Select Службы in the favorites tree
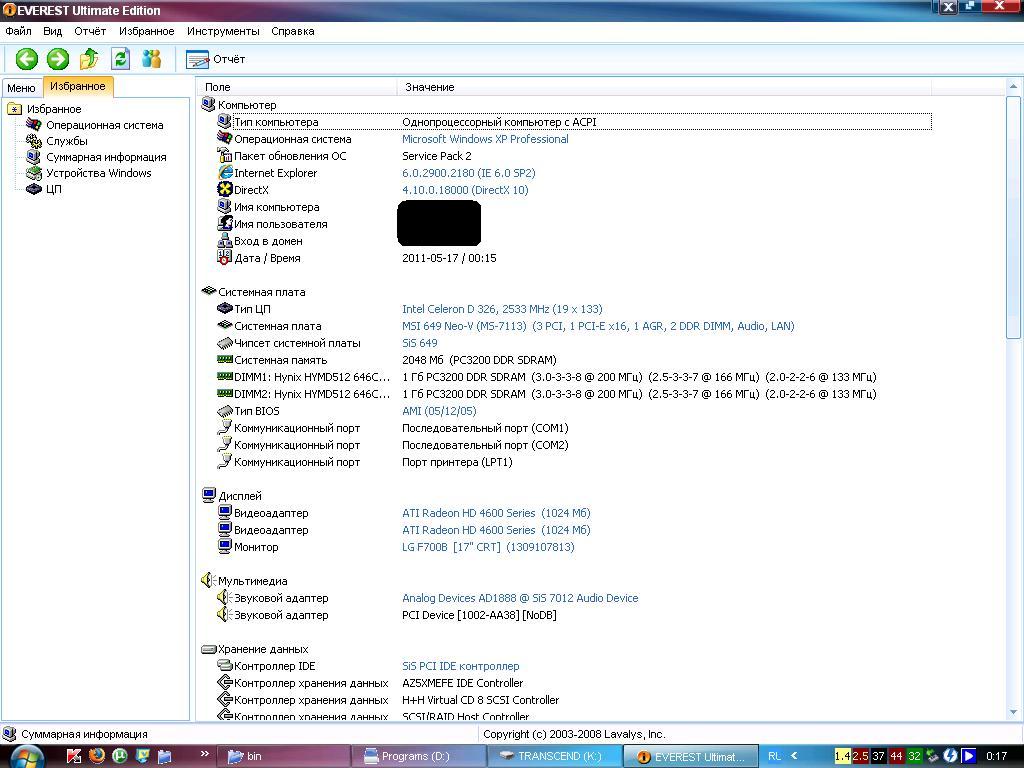1024x768 pixels. [x=67, y=141]
